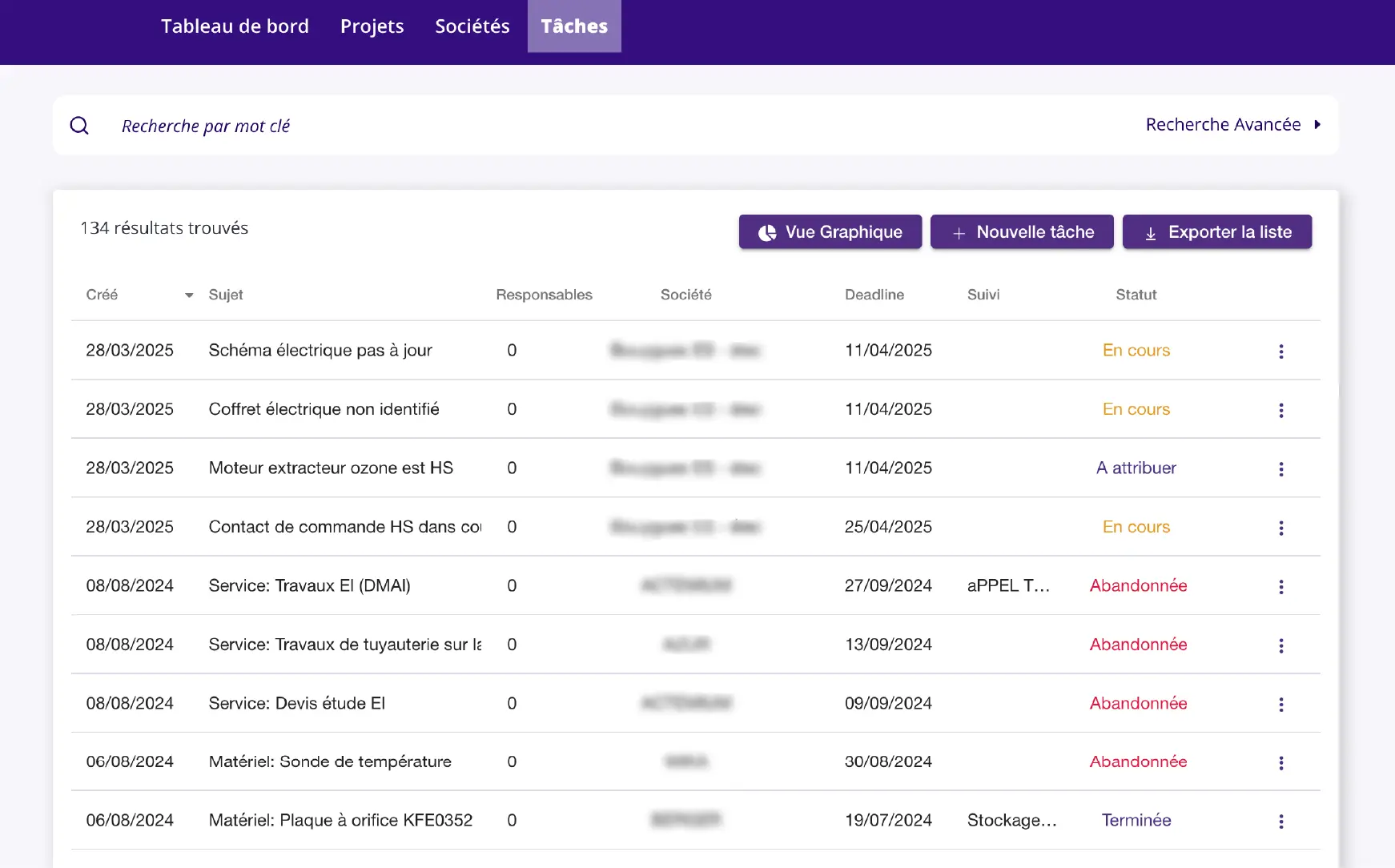
Task: Create a task with Nouvelle tâche button
Action: (1021, 232)
